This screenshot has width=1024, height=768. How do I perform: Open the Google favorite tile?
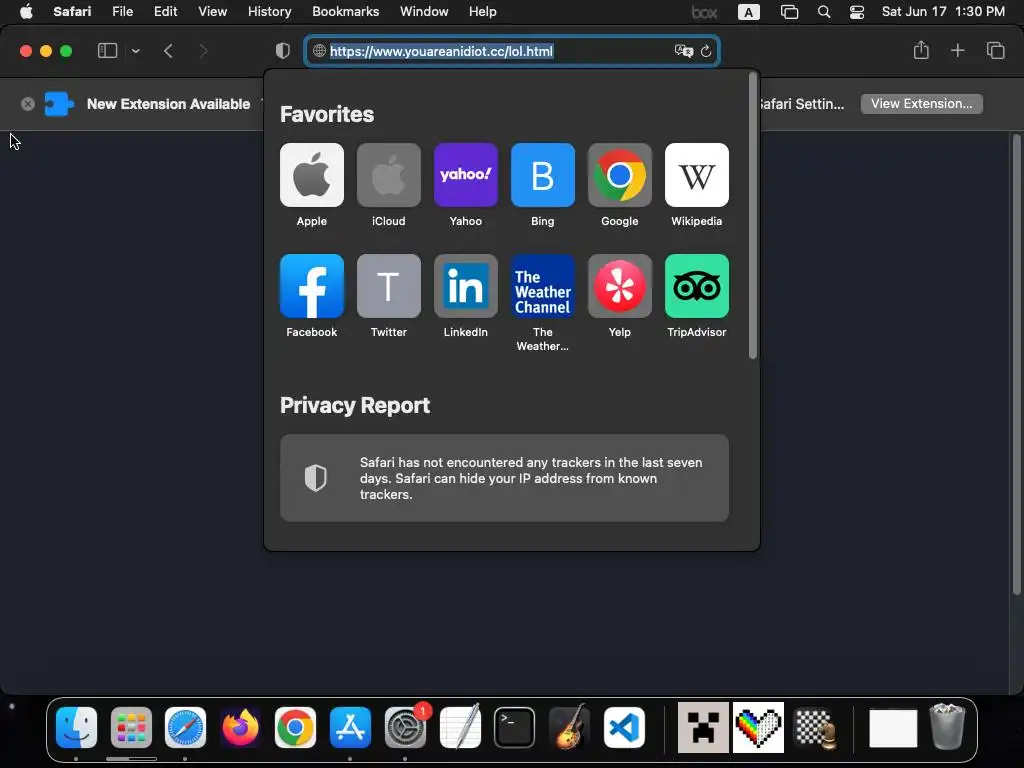point(620,175)
